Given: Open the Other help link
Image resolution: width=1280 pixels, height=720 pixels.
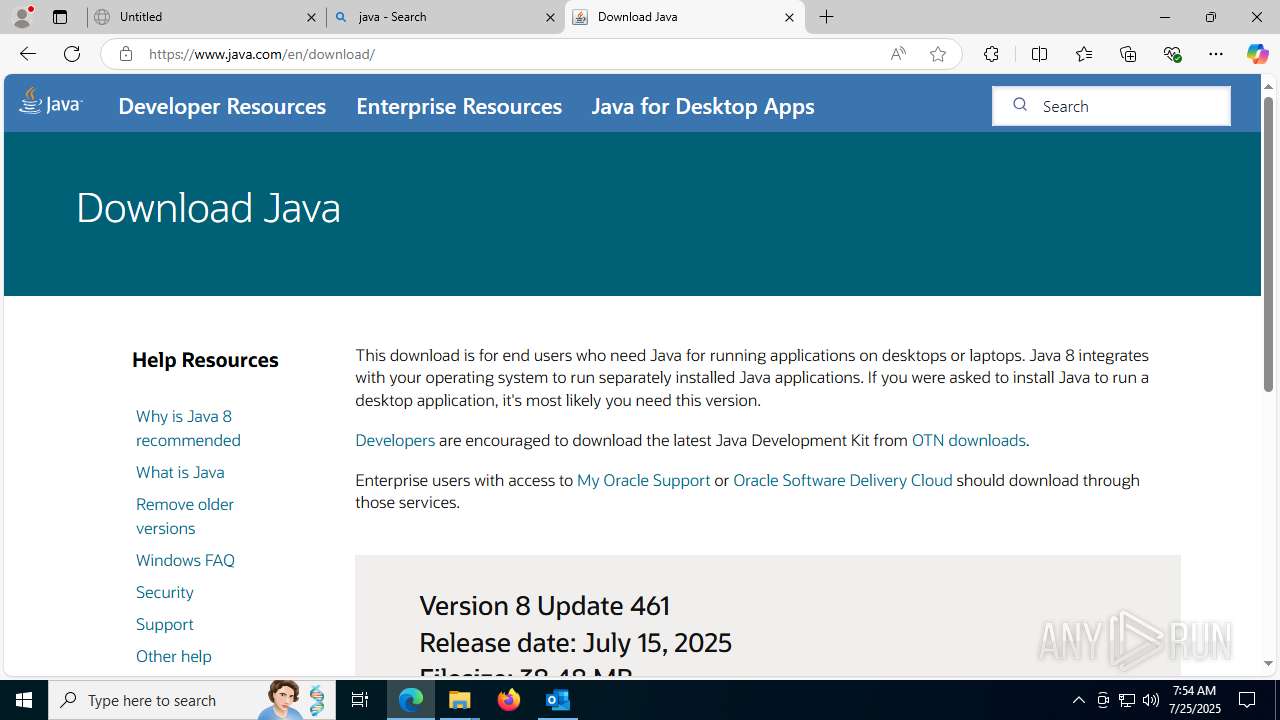Looking at the screenshot, I should coord(174,656).
